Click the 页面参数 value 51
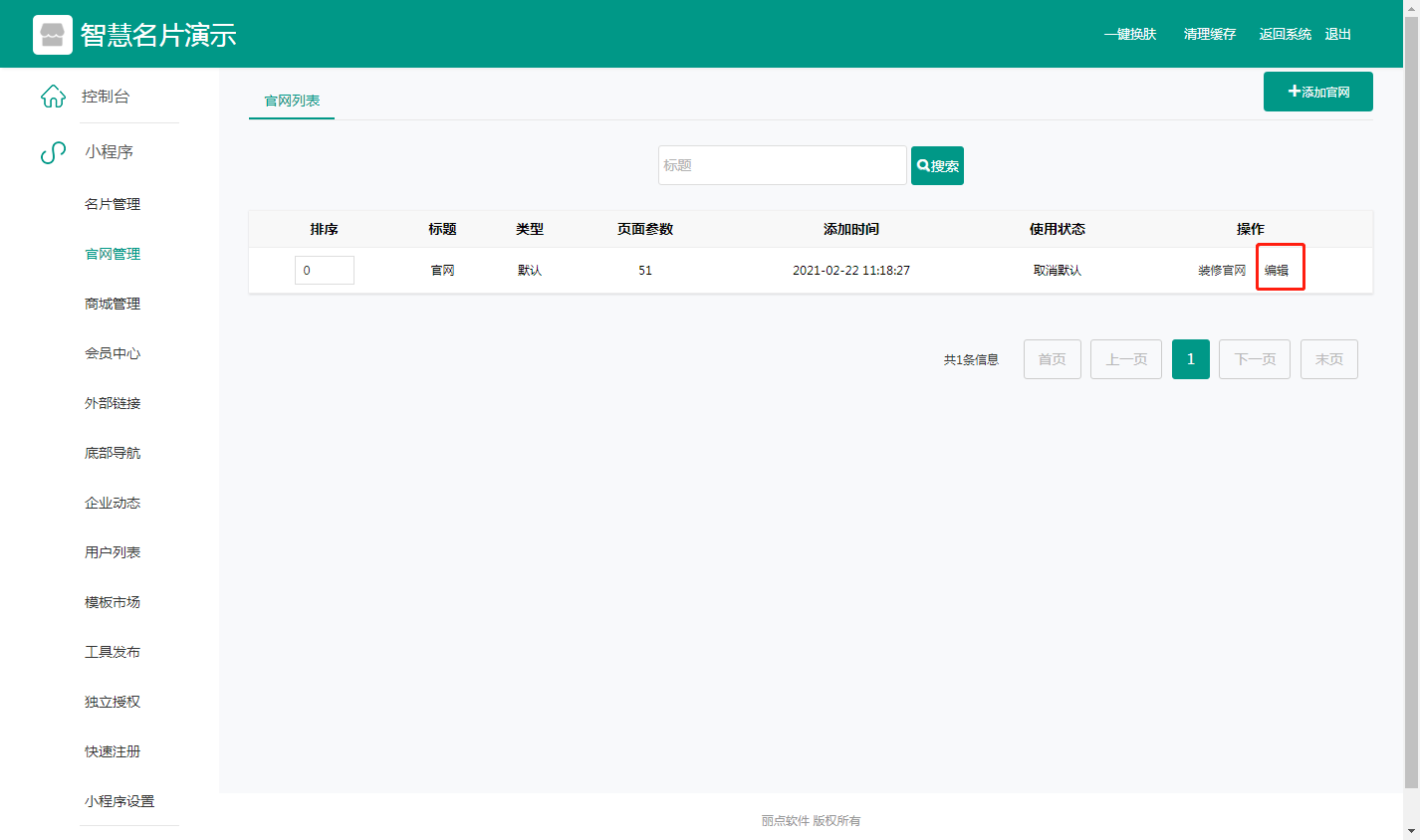Viewport: 1420px width, 840px height. (x=645, y=271)
